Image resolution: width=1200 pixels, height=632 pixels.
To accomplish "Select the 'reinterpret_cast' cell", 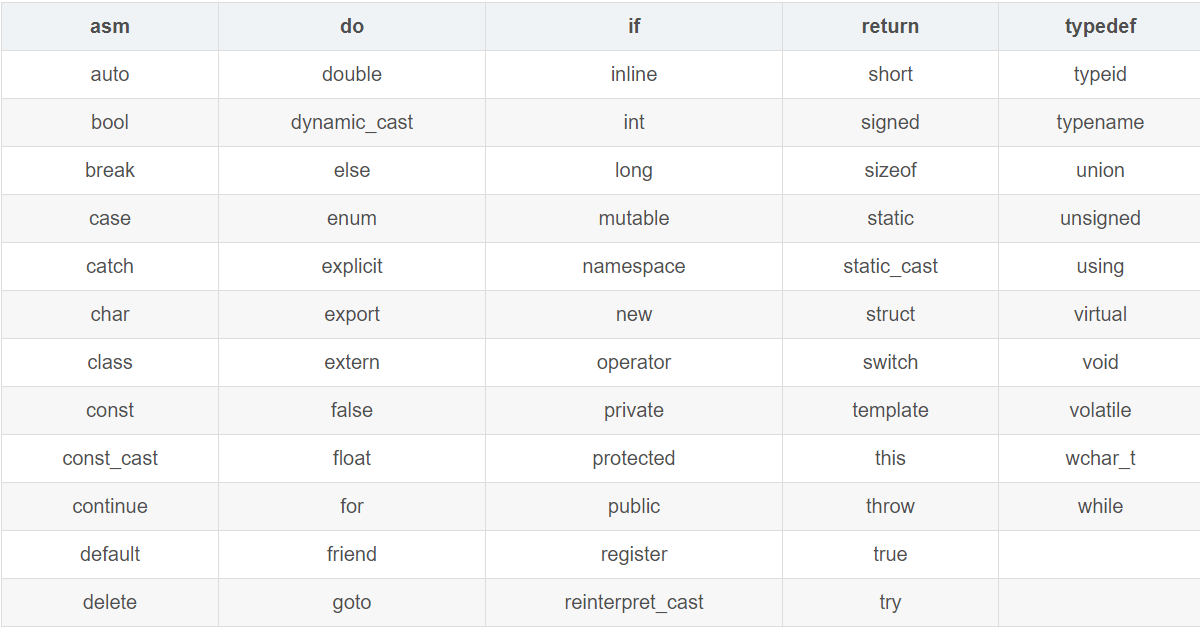I will [x=634, y=603].
